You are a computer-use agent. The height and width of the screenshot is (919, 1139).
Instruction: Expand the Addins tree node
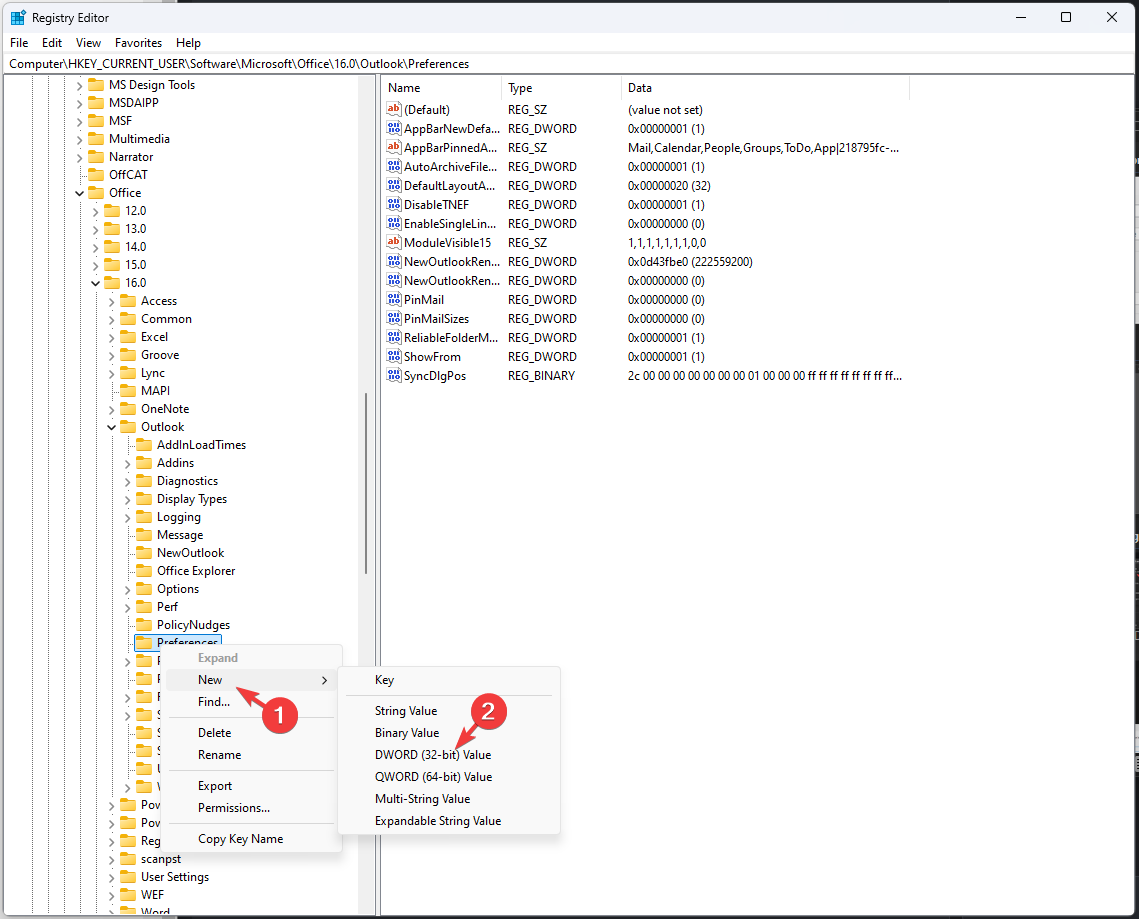[127, 463]
